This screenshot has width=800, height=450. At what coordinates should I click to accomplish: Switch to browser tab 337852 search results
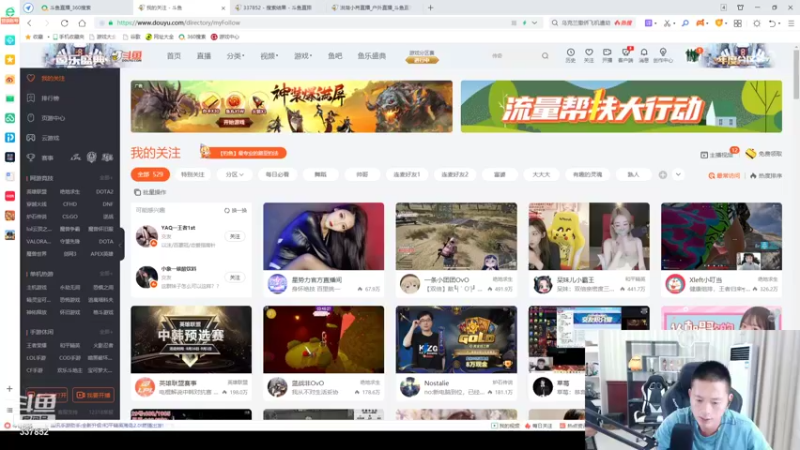[x=278, y=8]
